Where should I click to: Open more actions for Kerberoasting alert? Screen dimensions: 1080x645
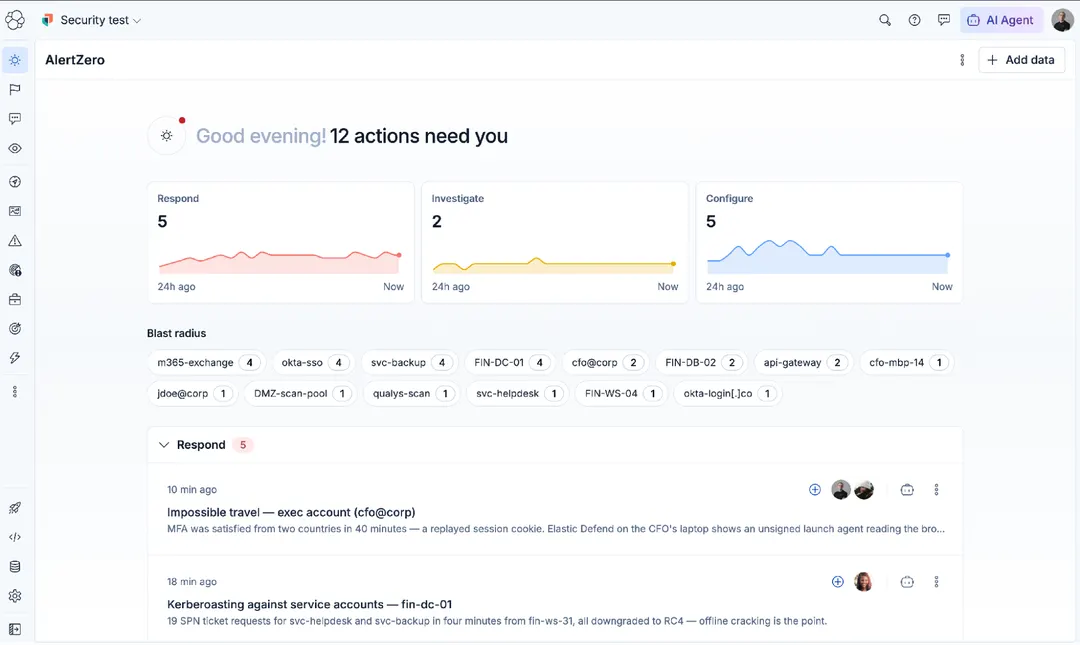(936, 582)
